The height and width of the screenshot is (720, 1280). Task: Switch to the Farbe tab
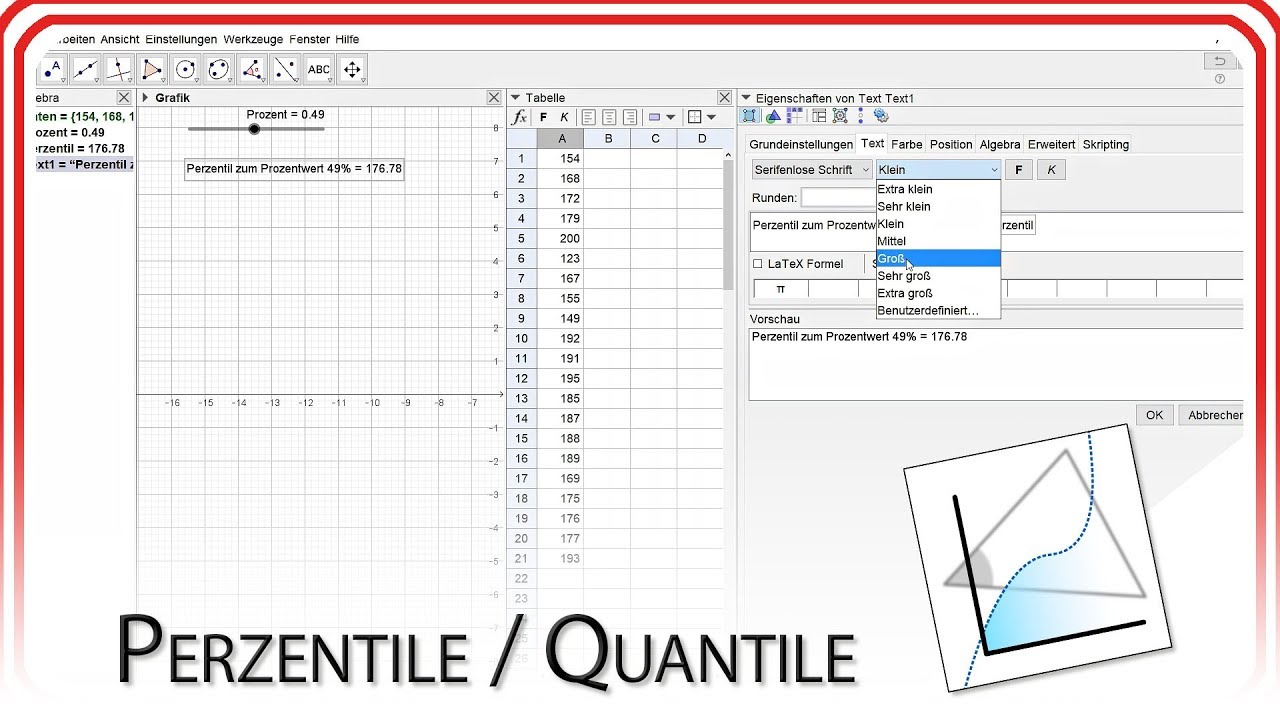click(907, 144)
